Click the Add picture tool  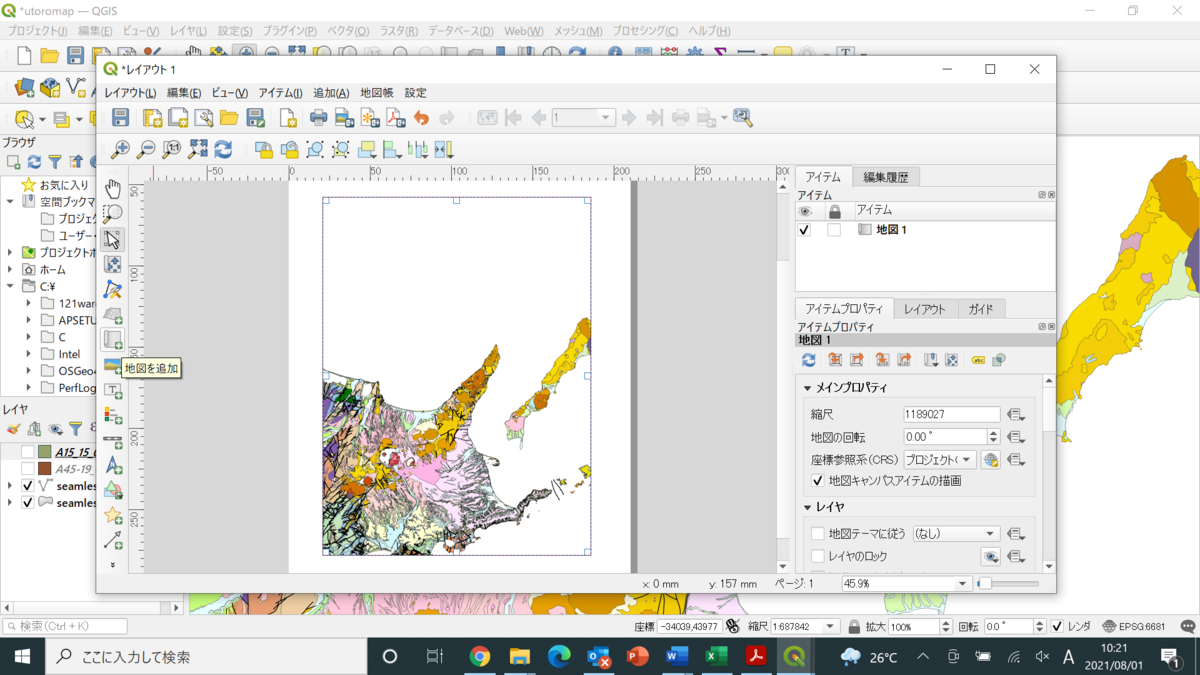(113, 366)
